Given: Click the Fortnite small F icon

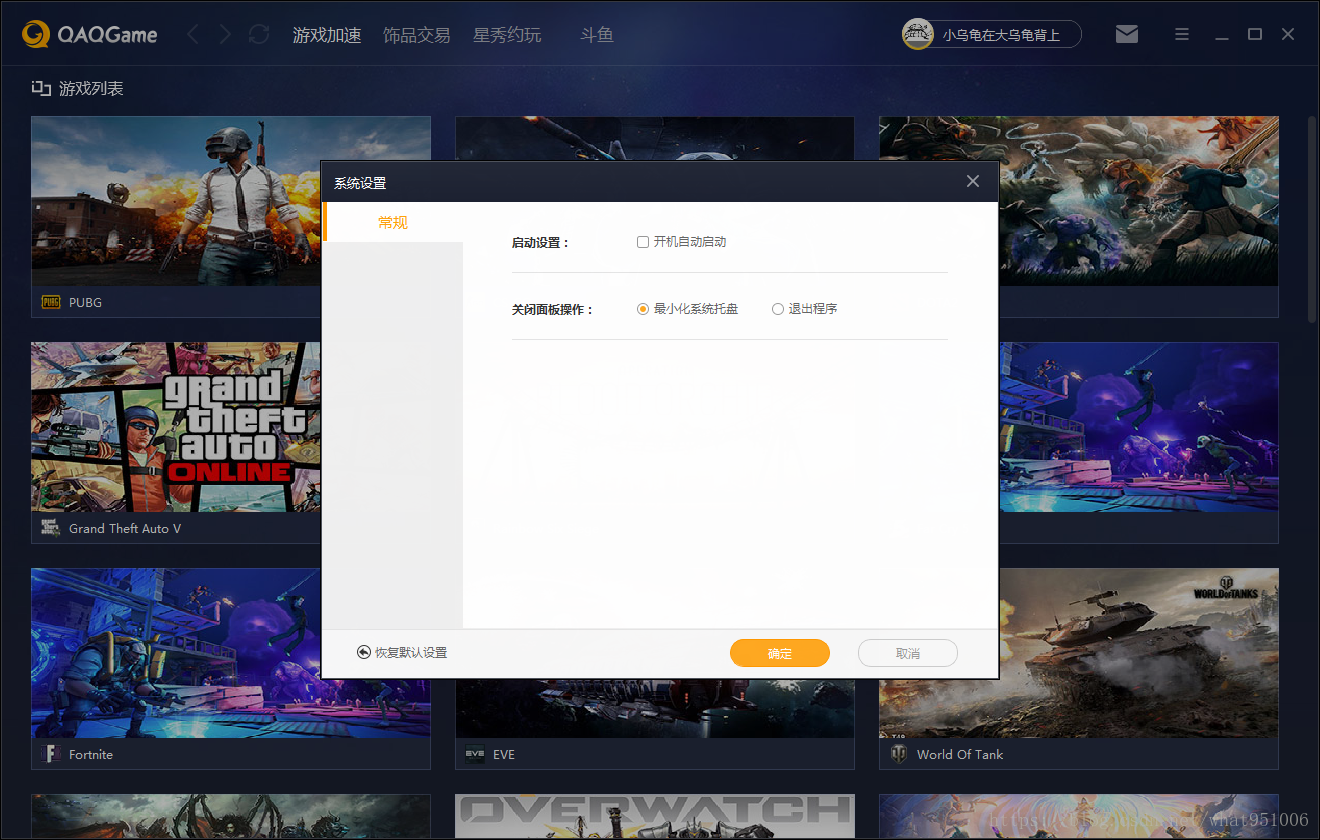Looking at the screenshot, I should click(x=51, y=754).
